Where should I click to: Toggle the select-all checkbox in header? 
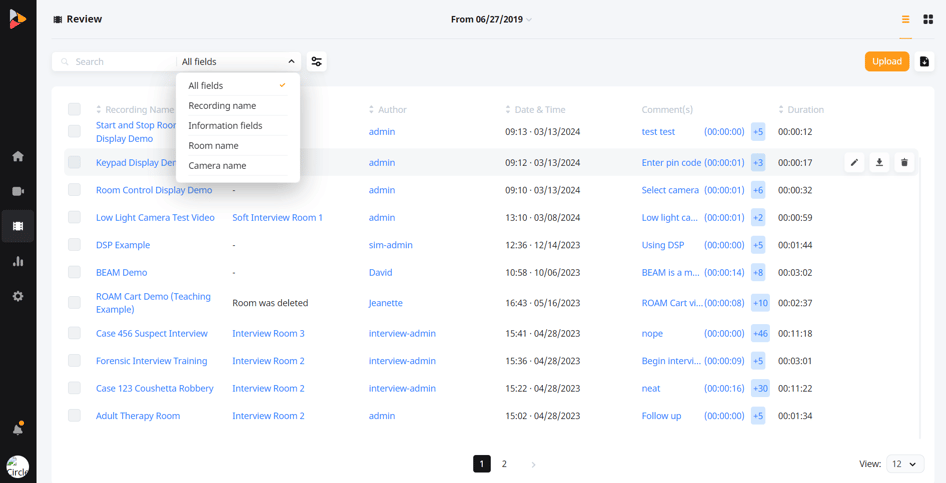[74, 109]
